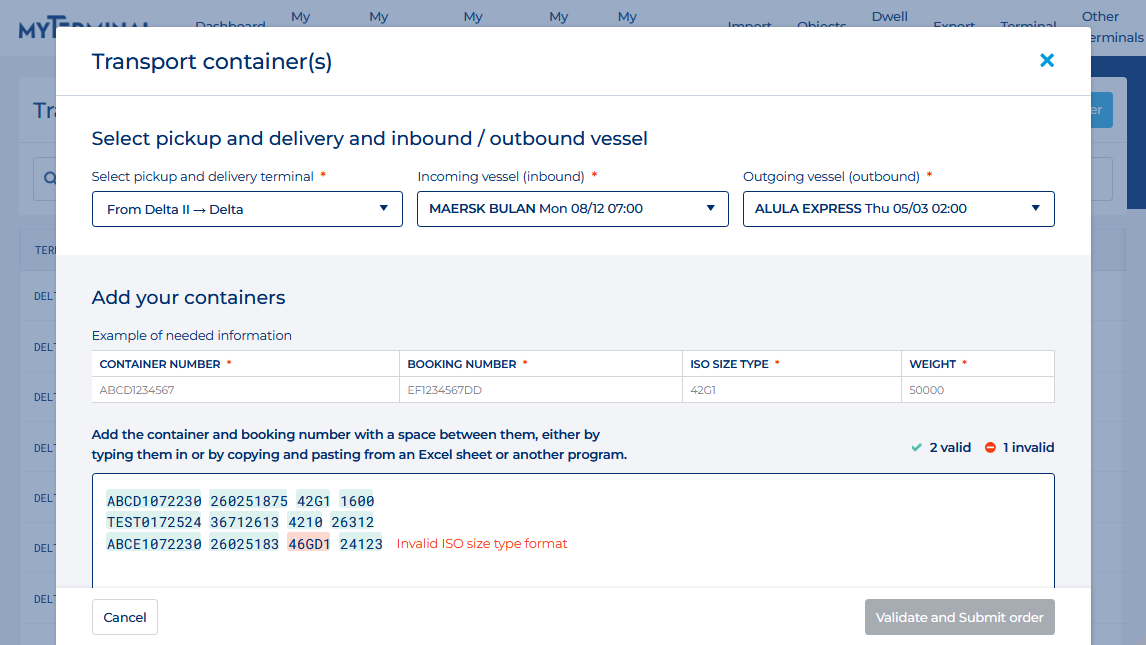The width and height of the screenshot is (1146, 645).
Task: Click container number TEST0172524 in the text area
Action: (x=154, y=522)
